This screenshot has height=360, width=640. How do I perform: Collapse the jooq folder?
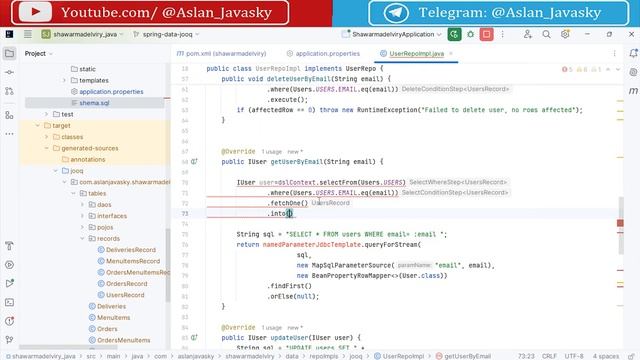pyautogui.click(x=55, y=171)
